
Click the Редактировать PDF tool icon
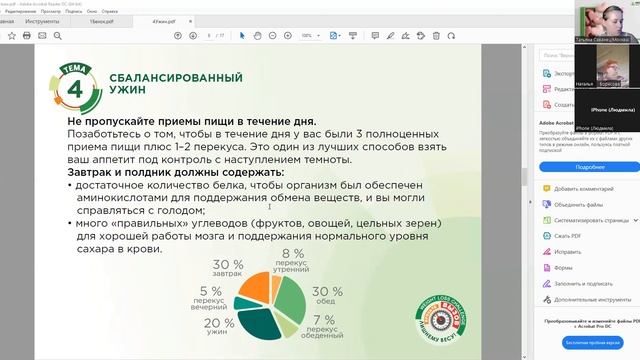(x=547, y=89)
